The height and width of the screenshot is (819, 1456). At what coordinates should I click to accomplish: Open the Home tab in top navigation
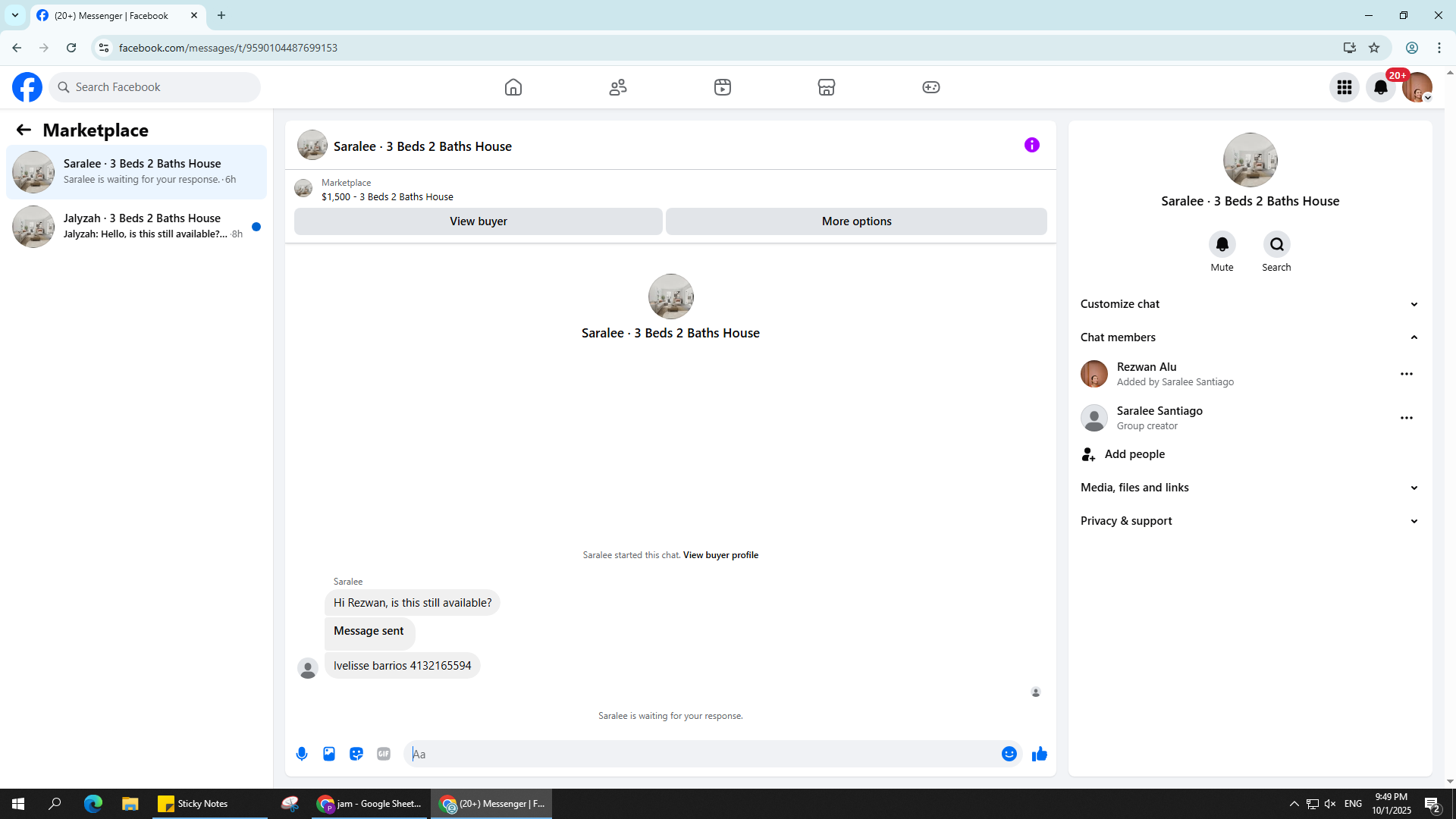[513, 87]
